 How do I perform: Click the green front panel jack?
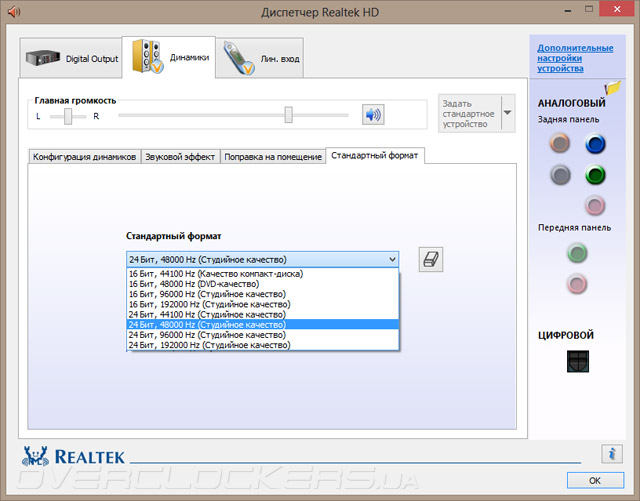(577, 253)
